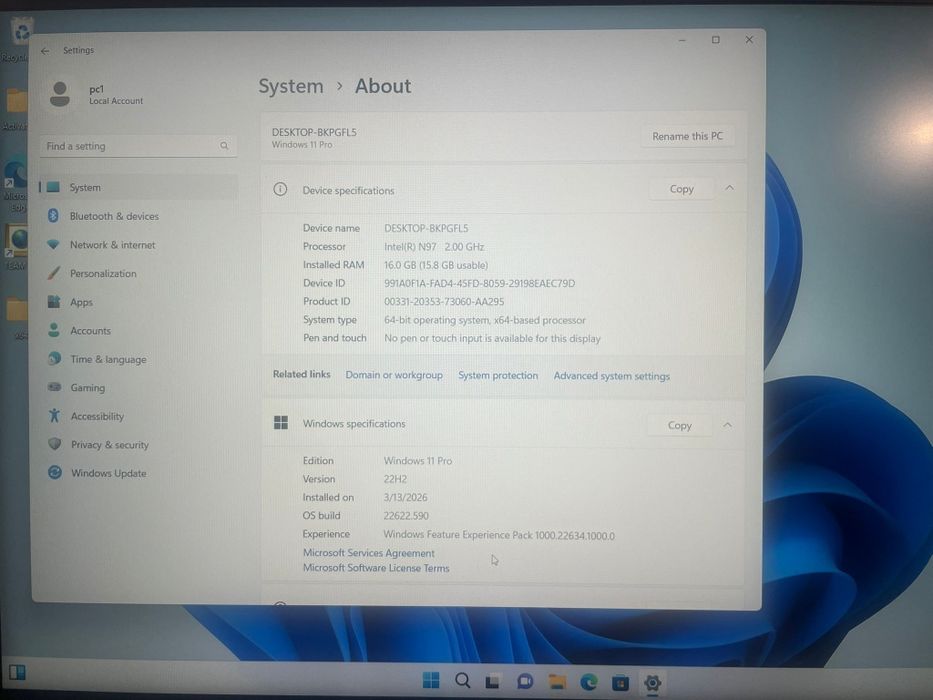Click the Gaming controller icon
This screenshot has height=700, width=933.
pyautogui.click(x=54, y=387)
